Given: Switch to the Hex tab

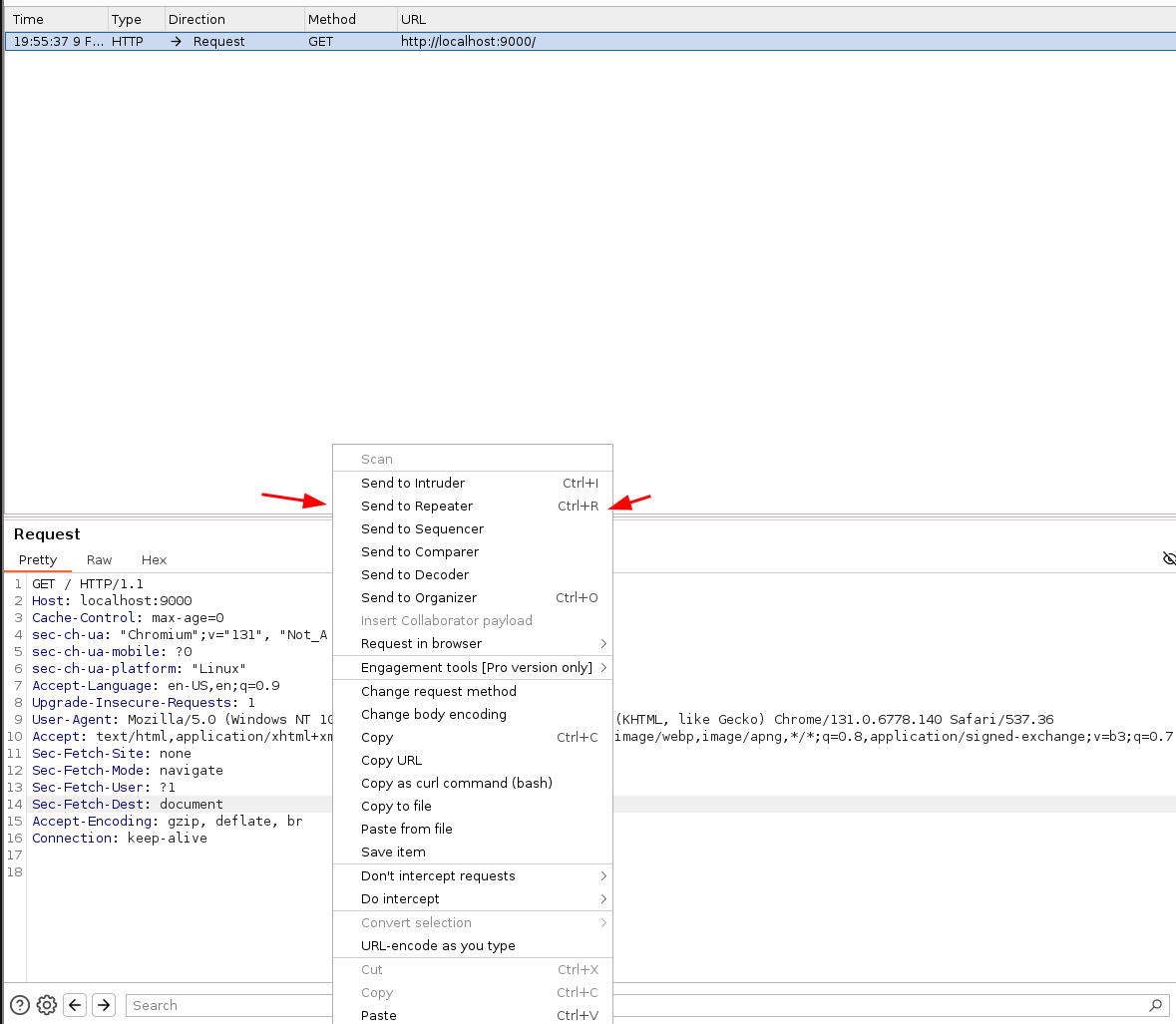Looking at the screenshot, I should [x=154, y=559].
